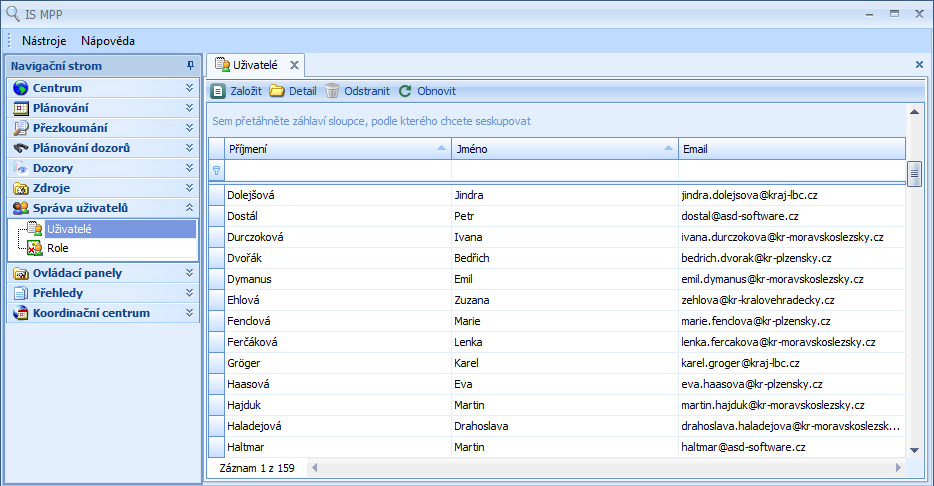Click the Uživatelé tab icon

click(x=222, y=64)
